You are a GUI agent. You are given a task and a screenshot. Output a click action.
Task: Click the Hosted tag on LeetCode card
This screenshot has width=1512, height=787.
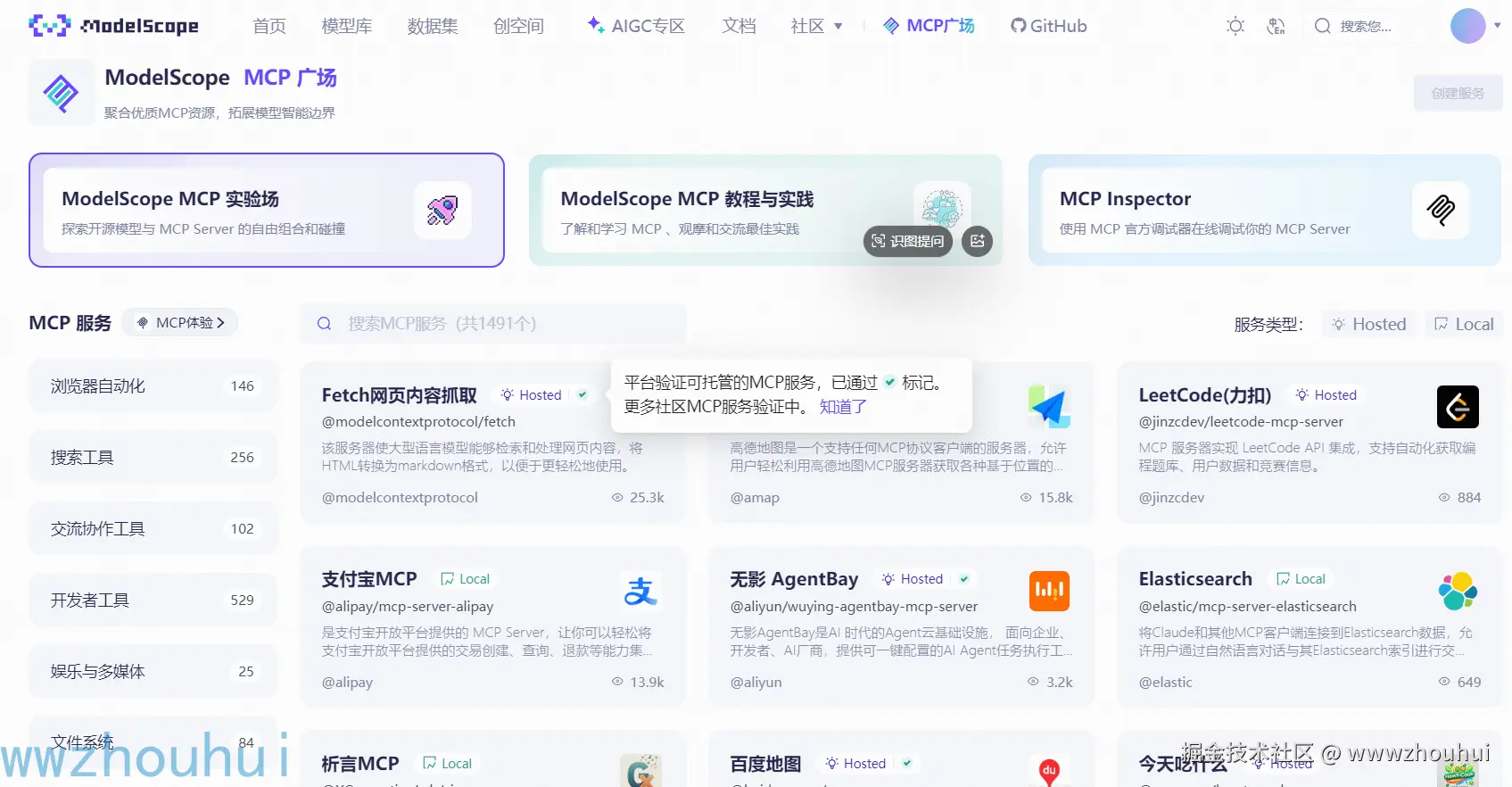tap(1326, 394)
